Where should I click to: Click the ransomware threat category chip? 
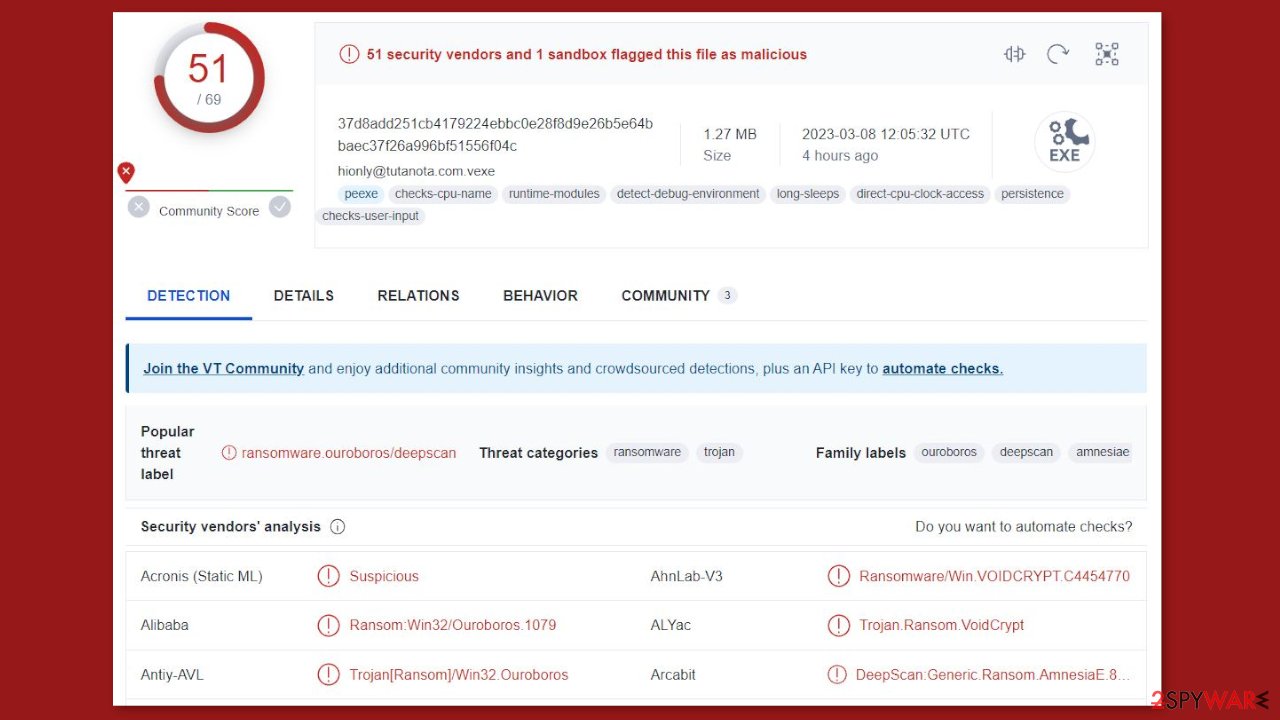click(647, 452)
